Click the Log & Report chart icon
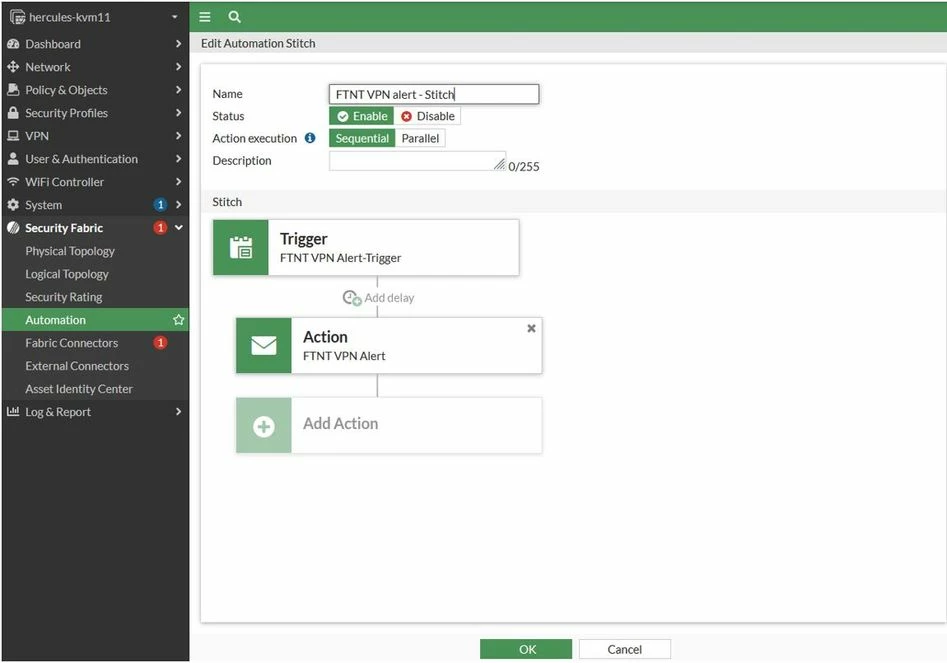947x663 pixels. pyautogui.click(x=13, y=411)
